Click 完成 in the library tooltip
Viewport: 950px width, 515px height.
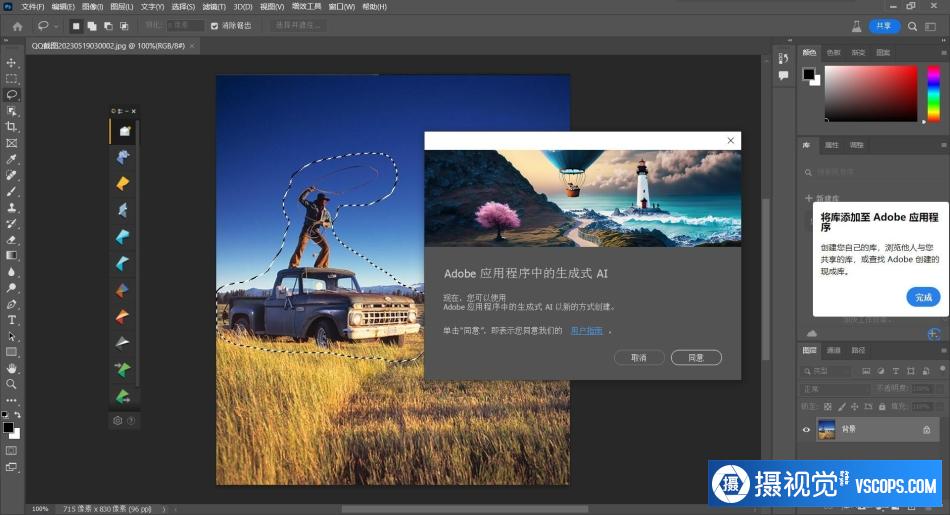click(x=923, y=297)
